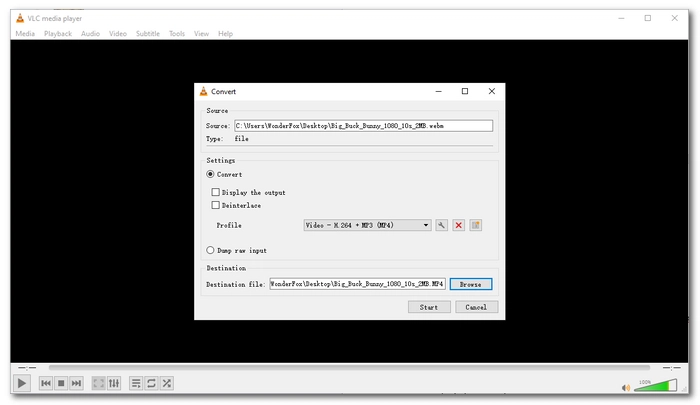Click the Destination file text field
The image size is (700, 405).
pyautogui.click(x=357, y=284)
